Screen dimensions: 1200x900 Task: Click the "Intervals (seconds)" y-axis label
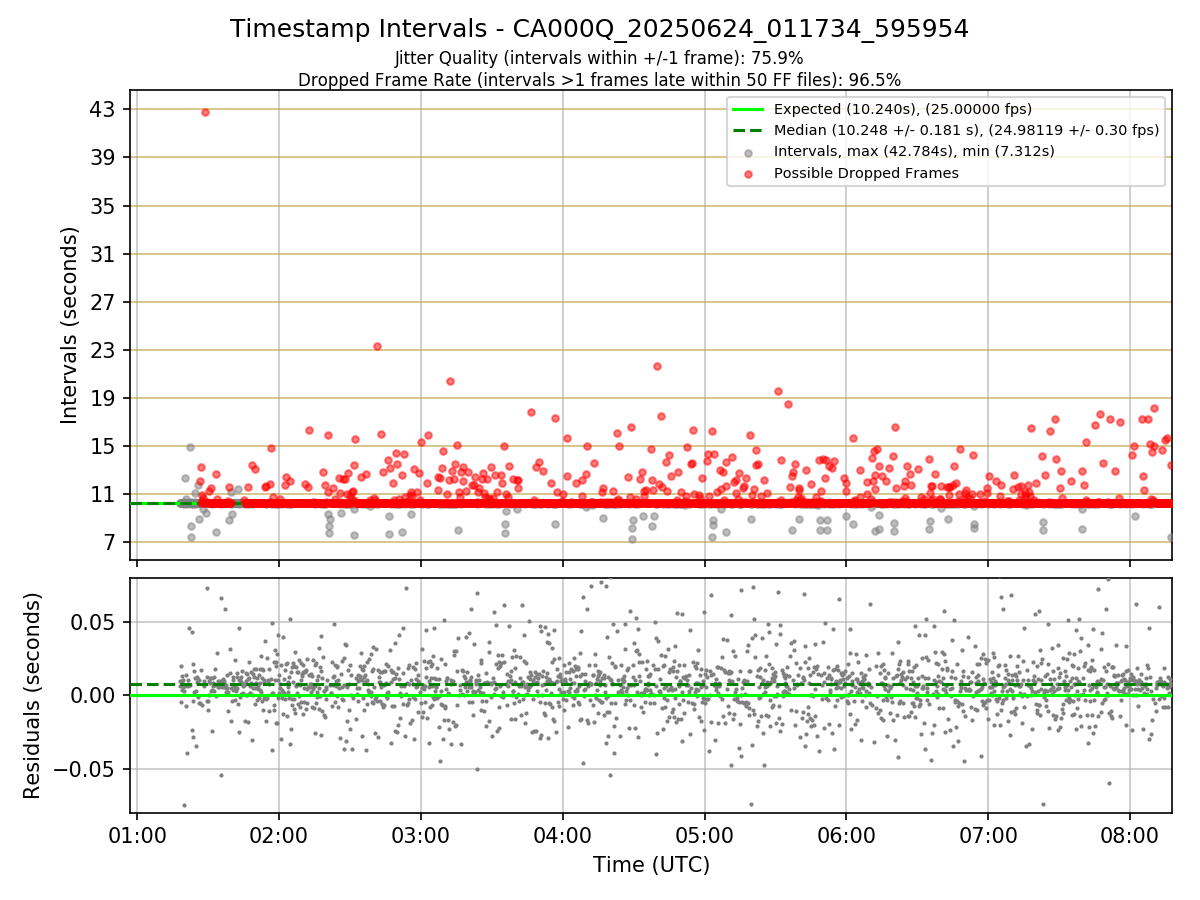point(69,325)
